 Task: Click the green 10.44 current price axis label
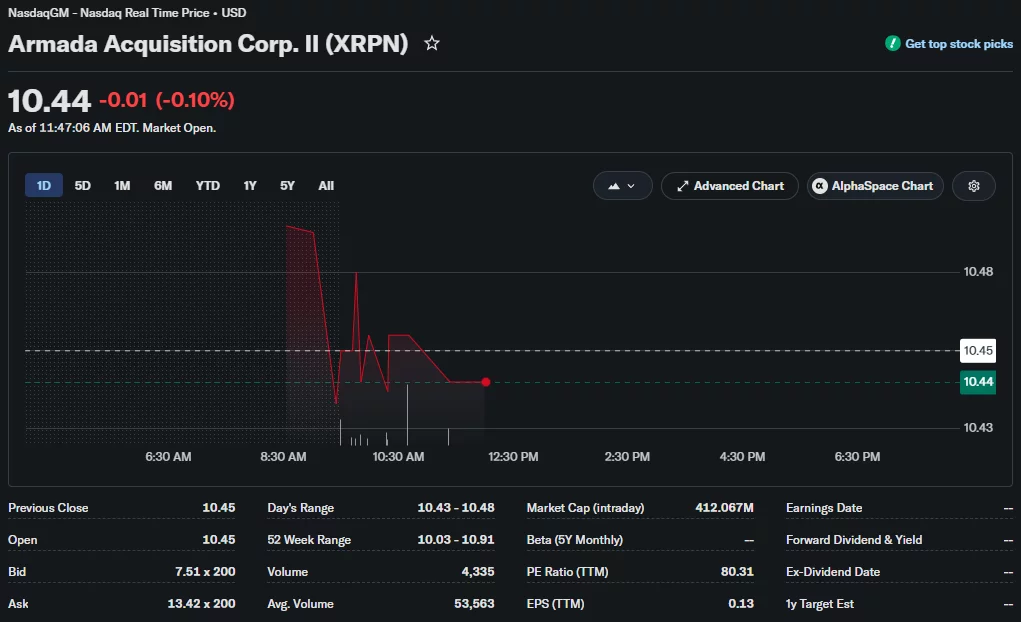click(x=978, y=382)
